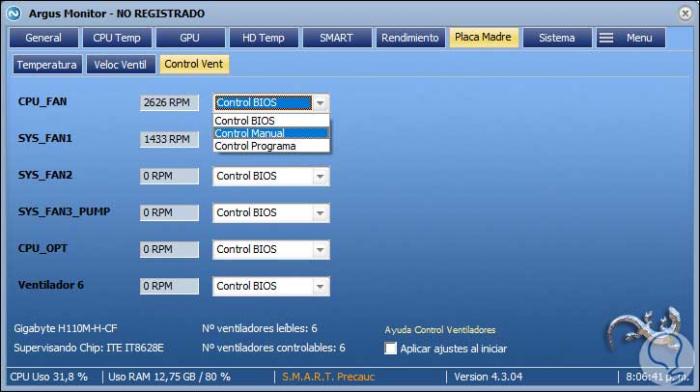Choose Control Manual from the open list
Image resolution: width=700 pixels, height=392 pixels.
coord(271,133)
